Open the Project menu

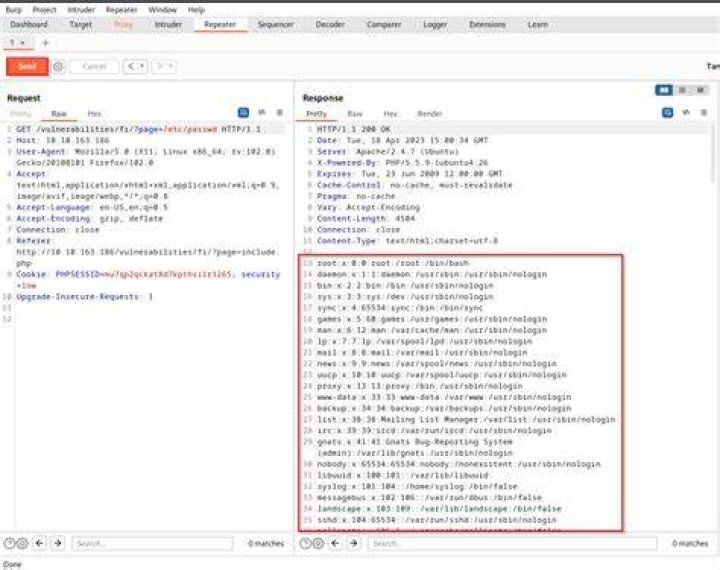[45, 10]
